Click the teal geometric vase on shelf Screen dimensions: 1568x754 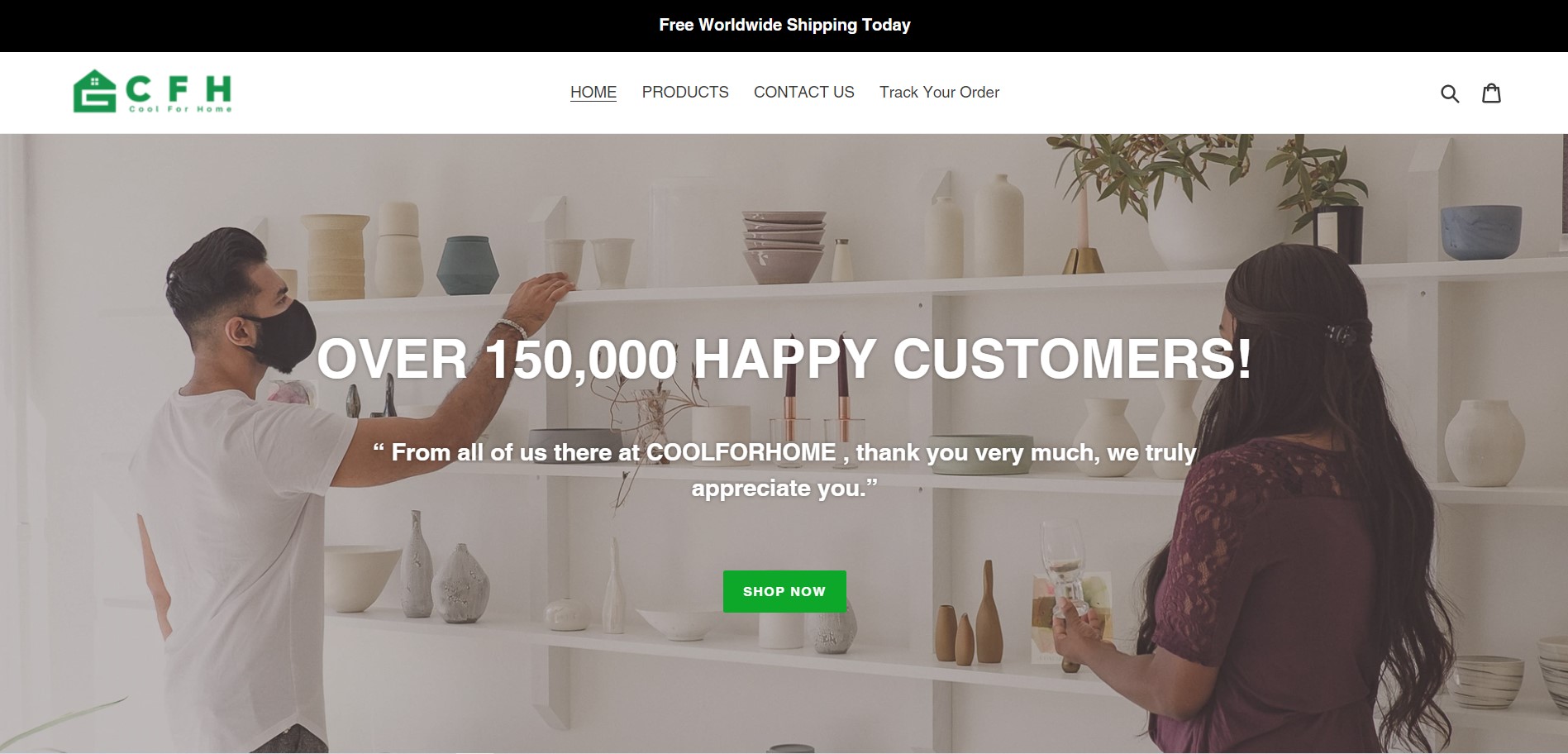(x=467, y=265)
